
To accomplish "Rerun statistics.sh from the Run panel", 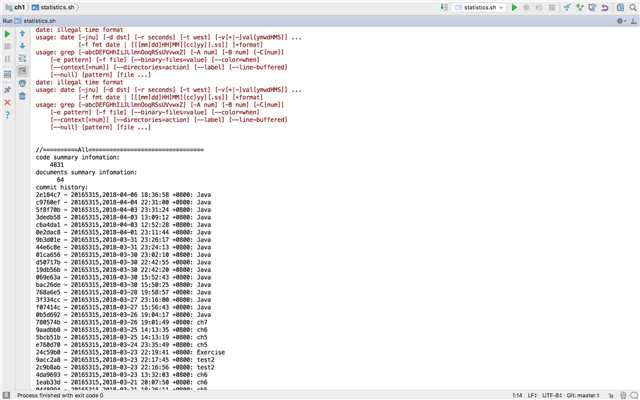I will (7, 34).
